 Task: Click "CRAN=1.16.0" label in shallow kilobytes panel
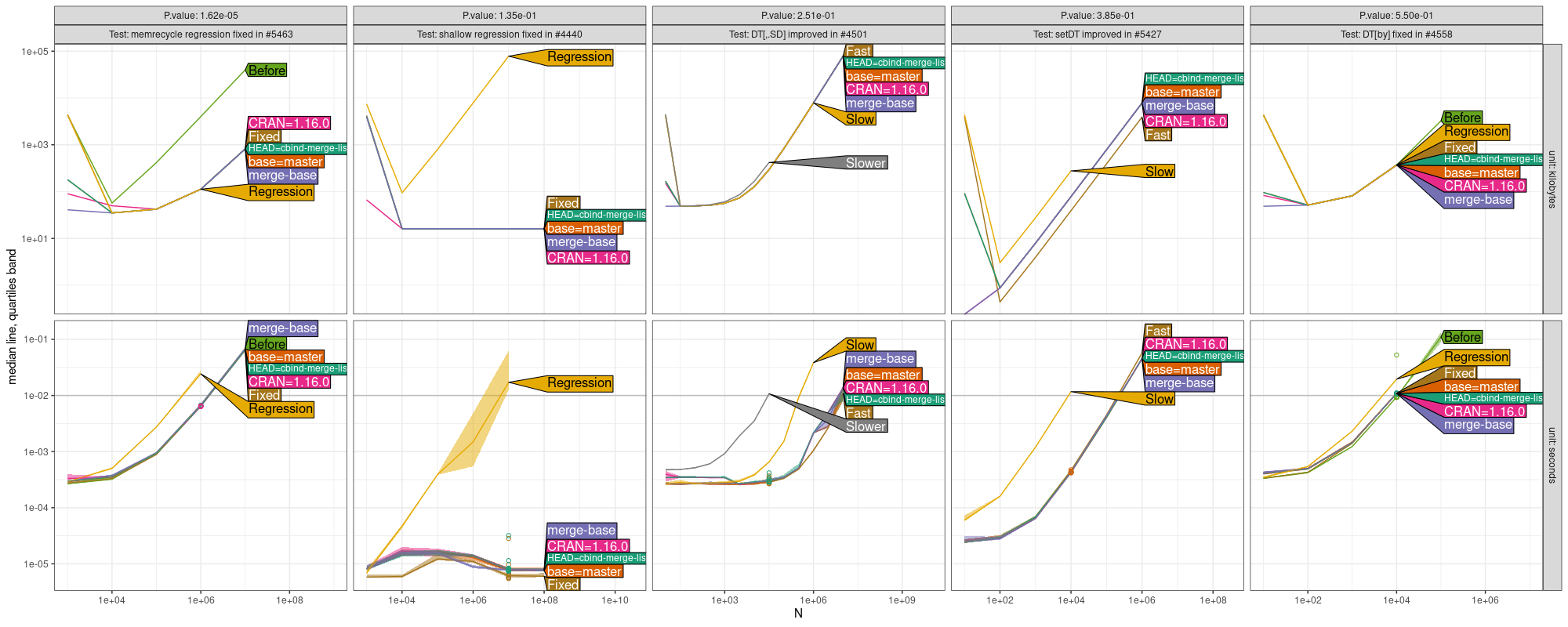click(587, 258)
